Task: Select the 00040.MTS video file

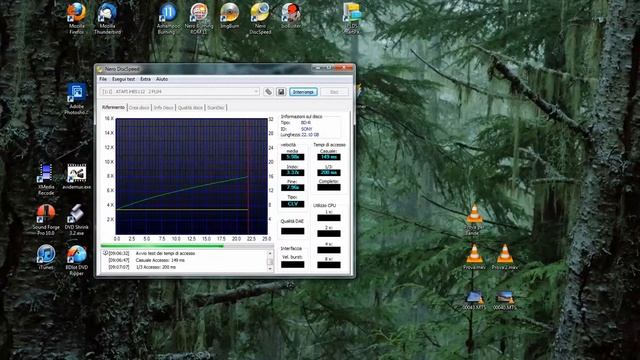Action: coord(505,300)
